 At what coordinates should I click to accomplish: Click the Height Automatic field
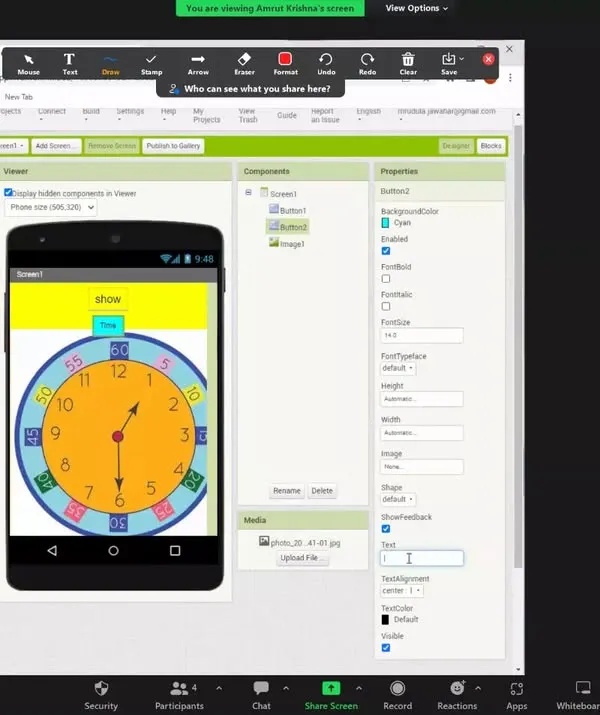click(x=422, y=399)
